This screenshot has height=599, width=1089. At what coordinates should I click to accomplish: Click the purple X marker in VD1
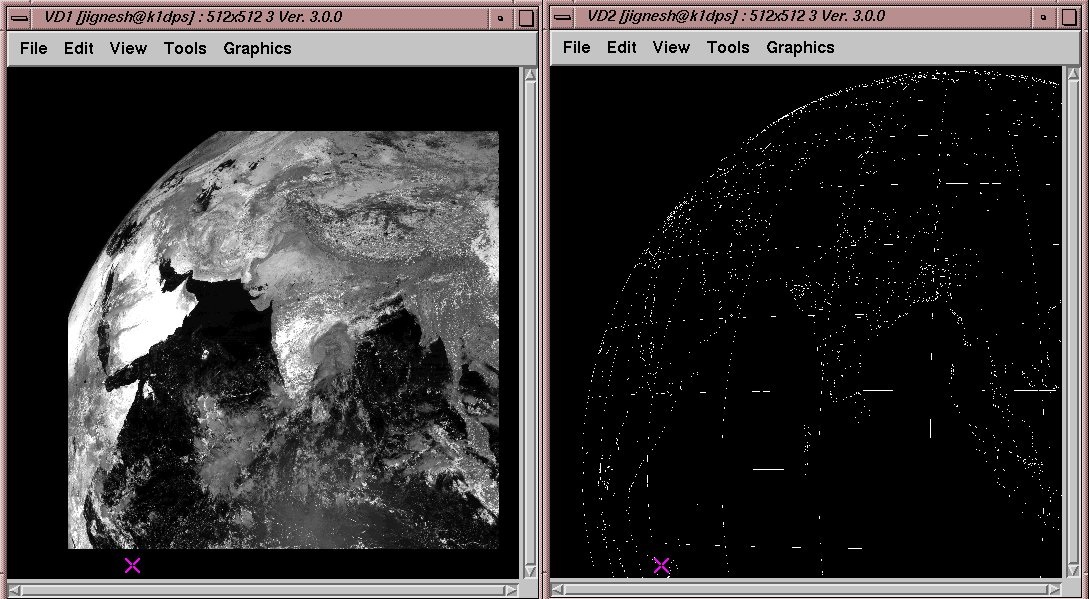point(132,566)
